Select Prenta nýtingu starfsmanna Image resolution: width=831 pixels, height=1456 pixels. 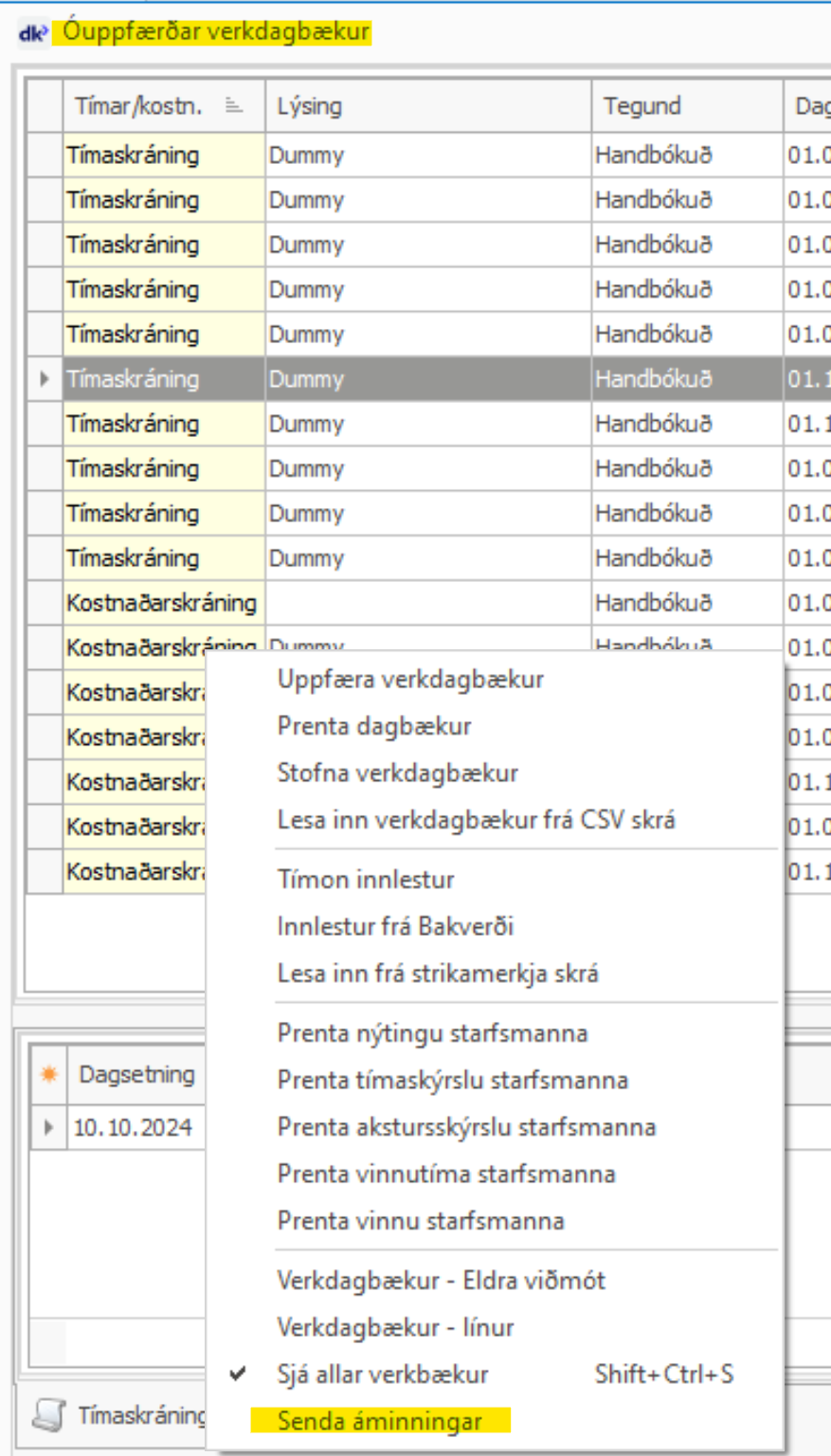(432, 1033)
